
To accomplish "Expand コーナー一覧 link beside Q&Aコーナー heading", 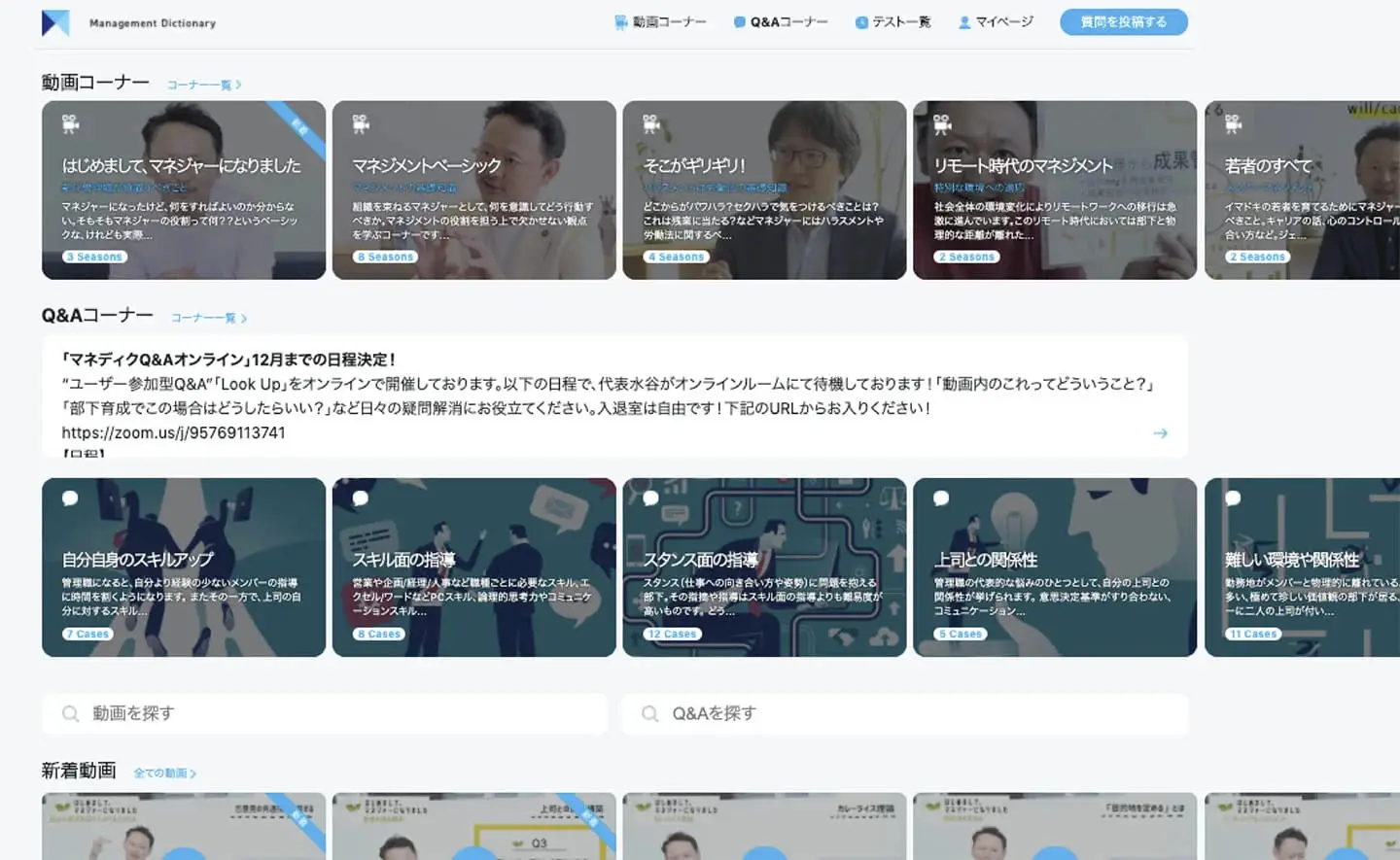I will pyautogui.click(x=208, y=319).
